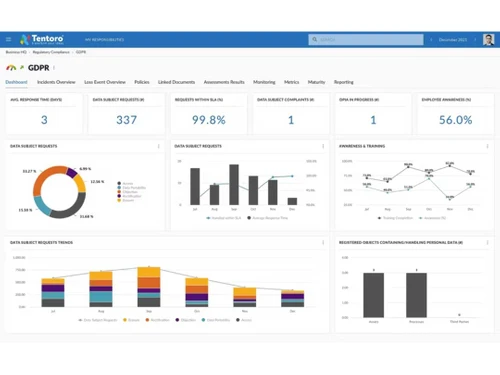Open the Policies tab
Viewport: 500px width, 375px height.
(142, 82)
